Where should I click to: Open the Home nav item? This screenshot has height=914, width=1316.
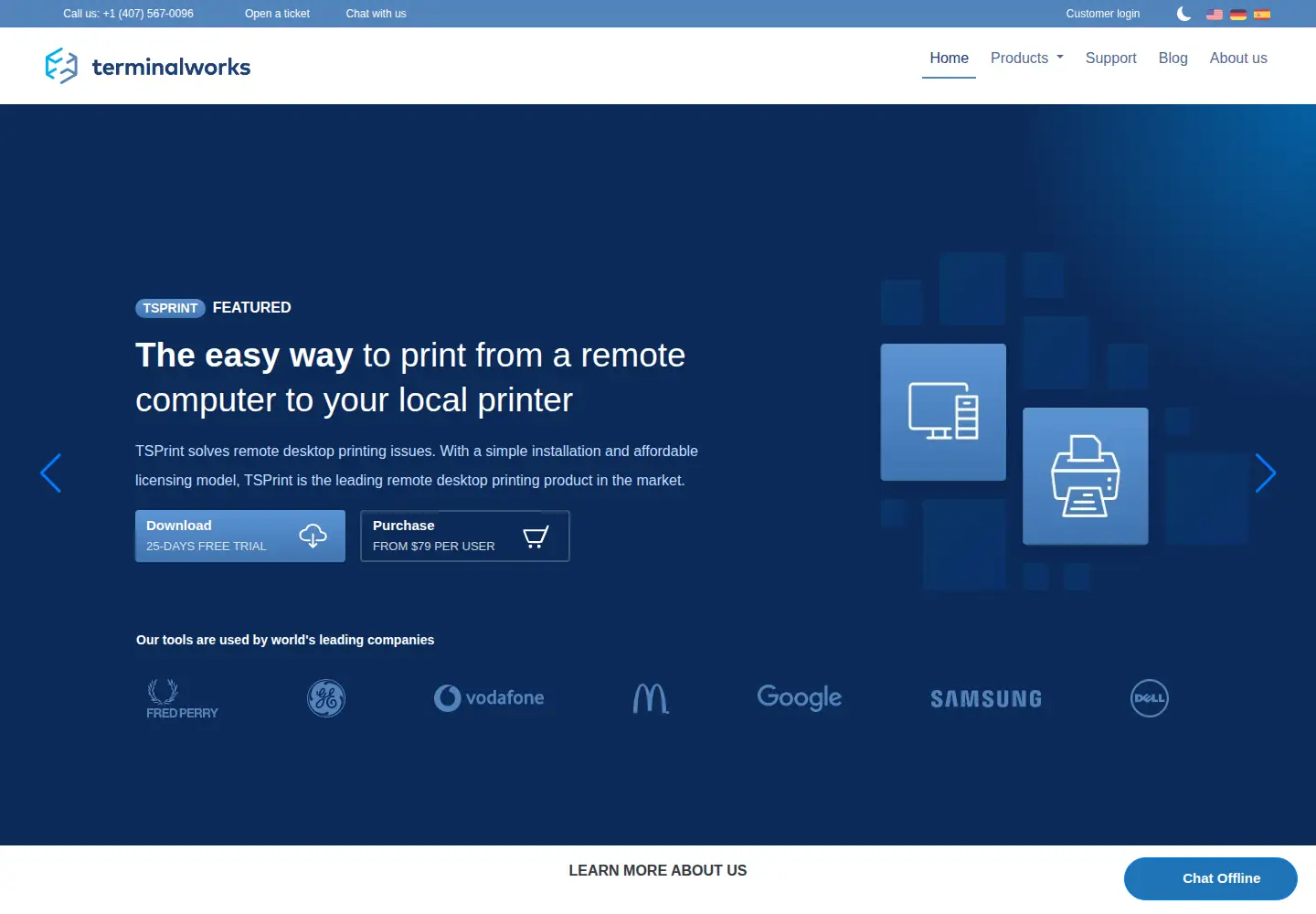pyautogui.click(x=949, y=58)
